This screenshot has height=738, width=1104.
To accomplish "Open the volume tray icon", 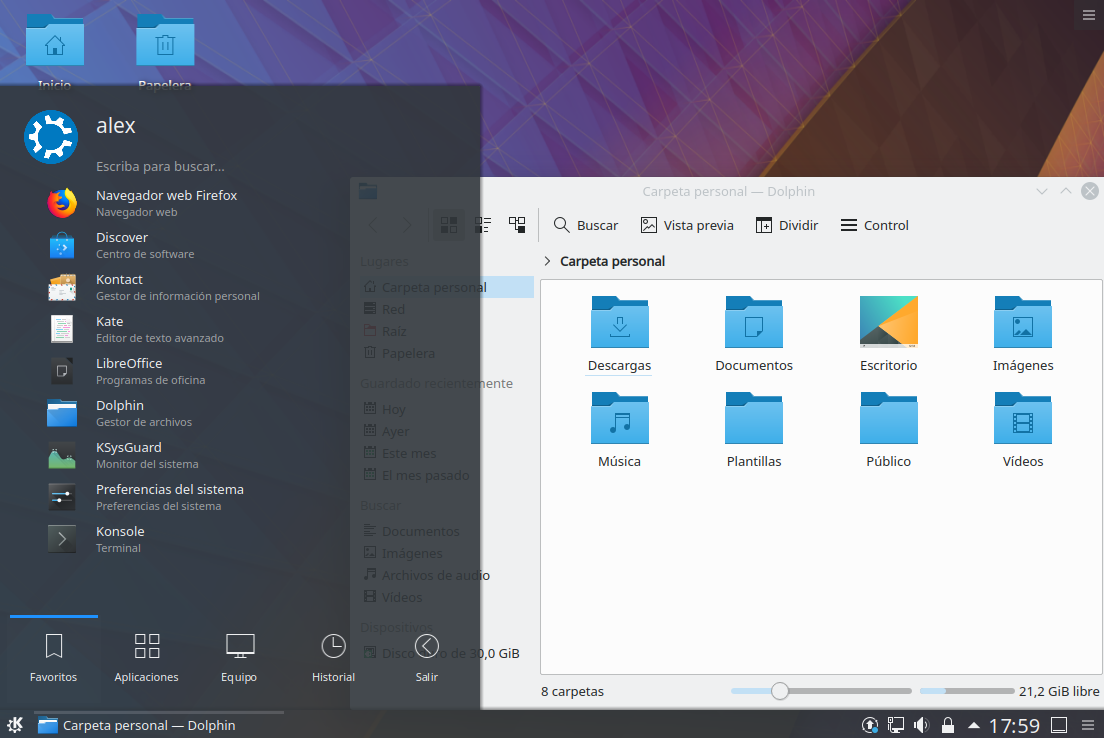I will [x=921, y=725].
